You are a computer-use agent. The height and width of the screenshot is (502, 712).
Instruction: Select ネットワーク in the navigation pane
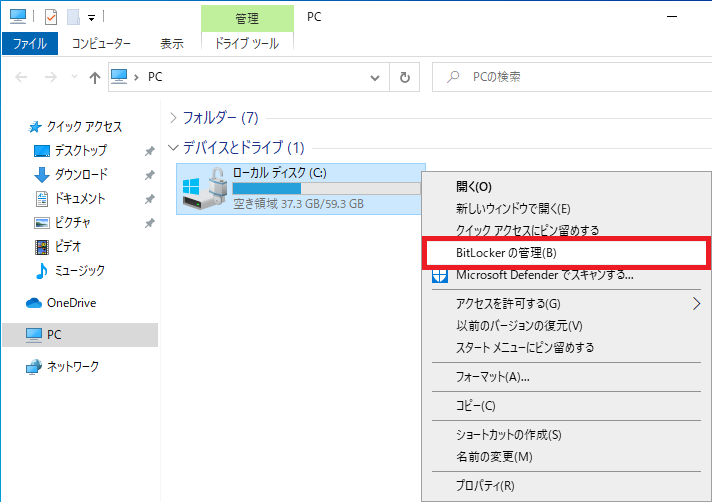pyautogui.click(x=62, y=366)
